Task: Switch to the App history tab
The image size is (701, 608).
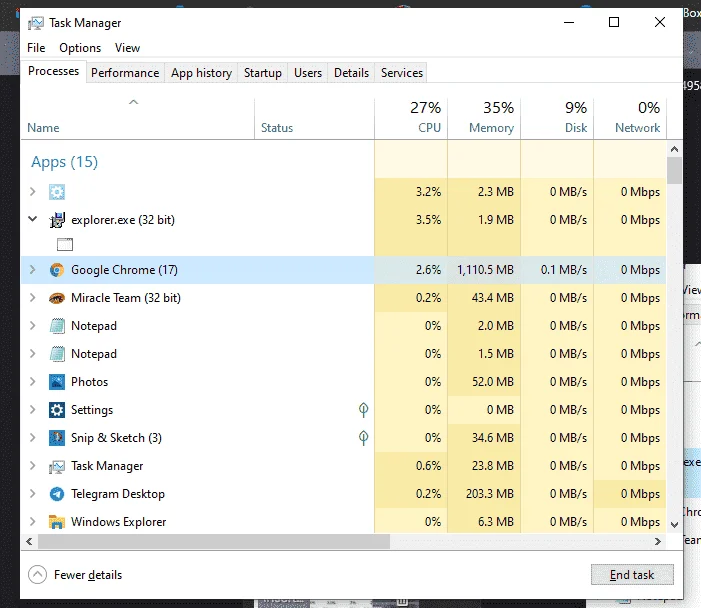Action: pyautogui.click(x=201, y=73)
